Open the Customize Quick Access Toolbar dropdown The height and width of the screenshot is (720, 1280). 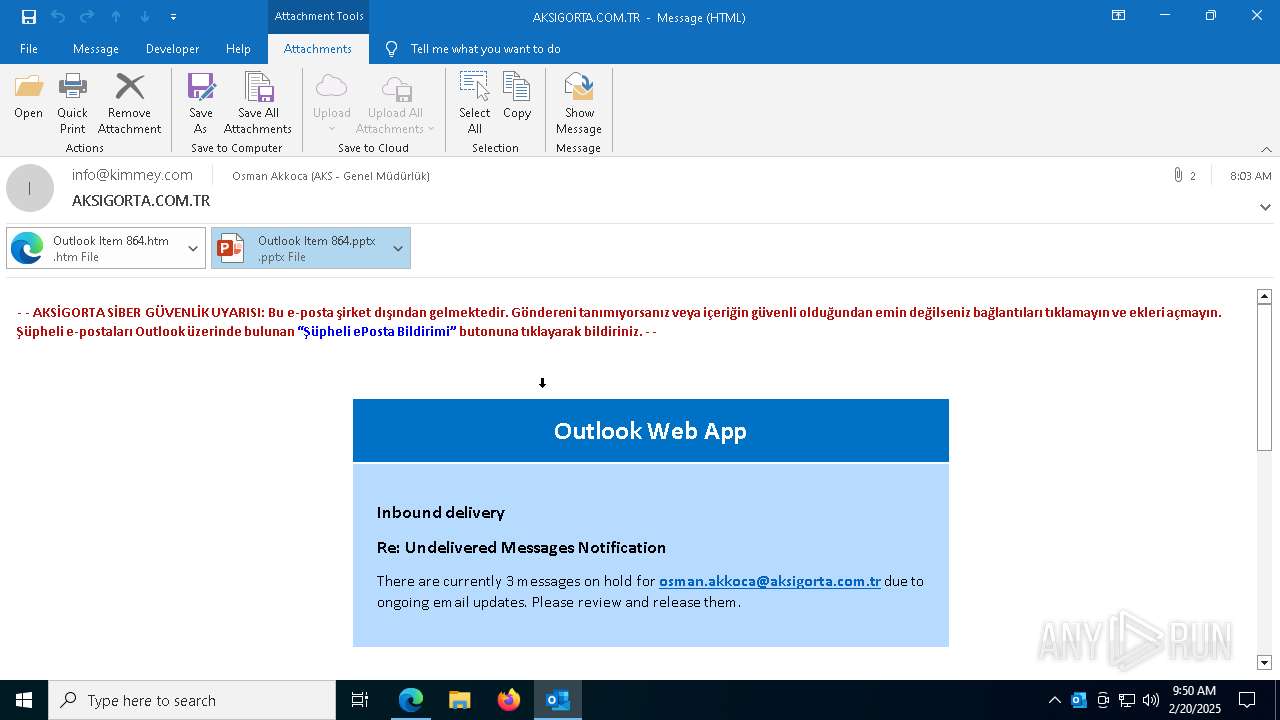coord(174,17)
